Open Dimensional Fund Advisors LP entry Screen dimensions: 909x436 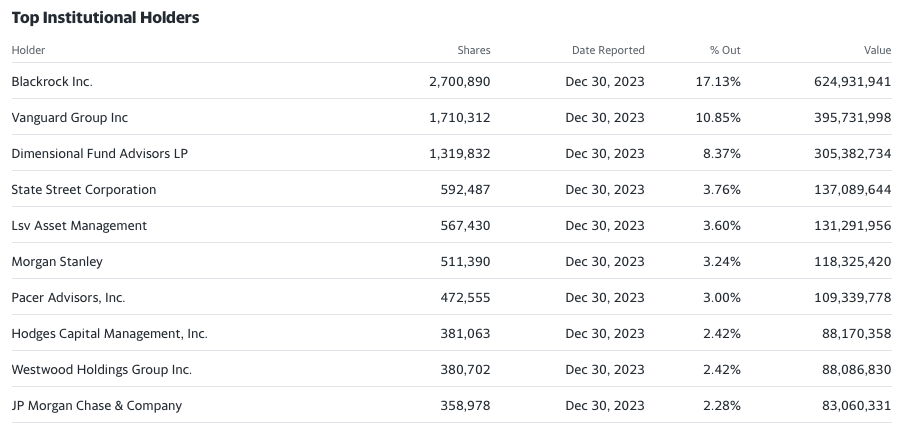pyautogui.click(x=84, y=153)
